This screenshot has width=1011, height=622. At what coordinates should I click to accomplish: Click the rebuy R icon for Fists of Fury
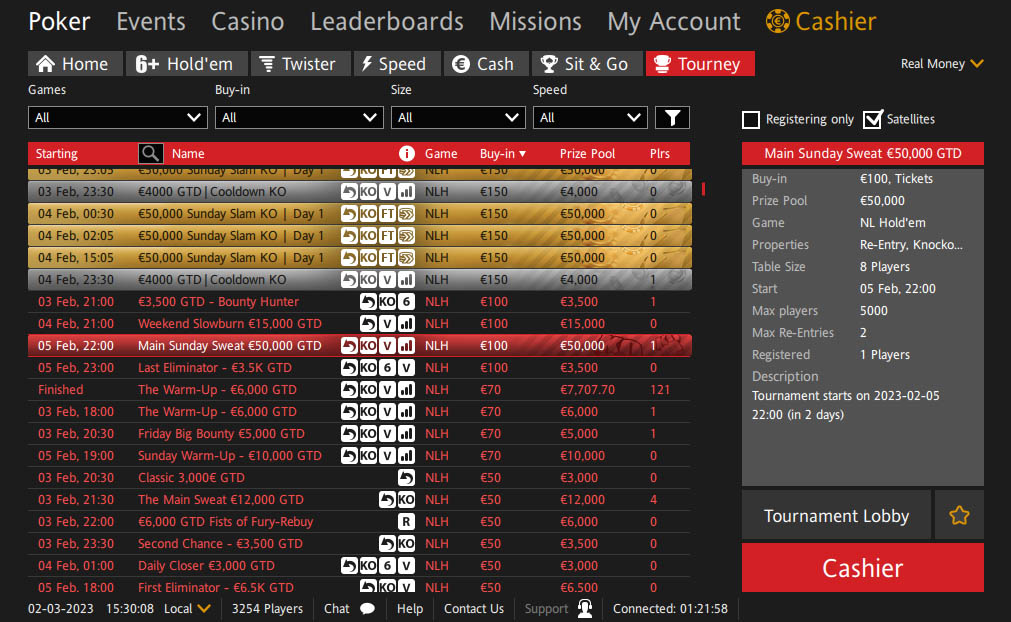click(x=406, y=521)
